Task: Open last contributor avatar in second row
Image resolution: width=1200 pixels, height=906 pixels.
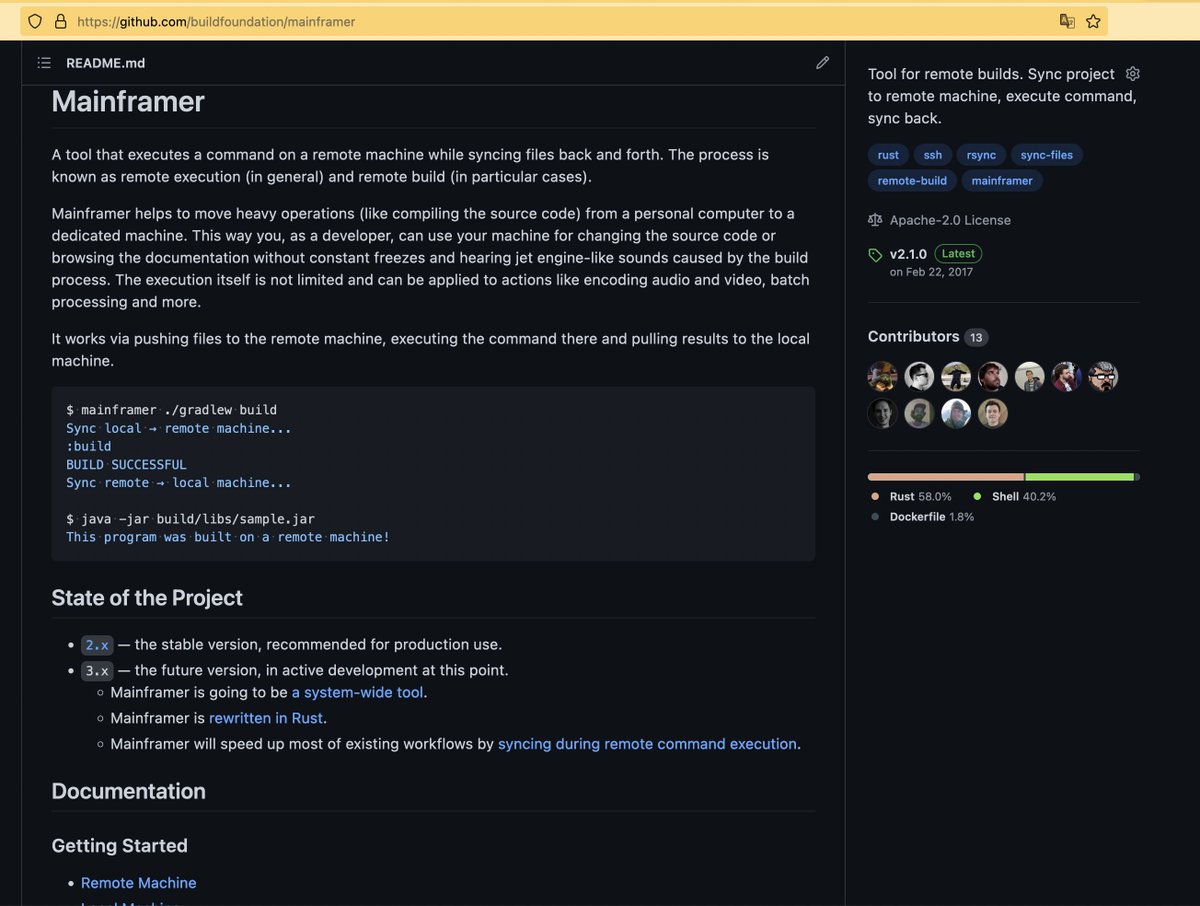Action: pos(993,413)
